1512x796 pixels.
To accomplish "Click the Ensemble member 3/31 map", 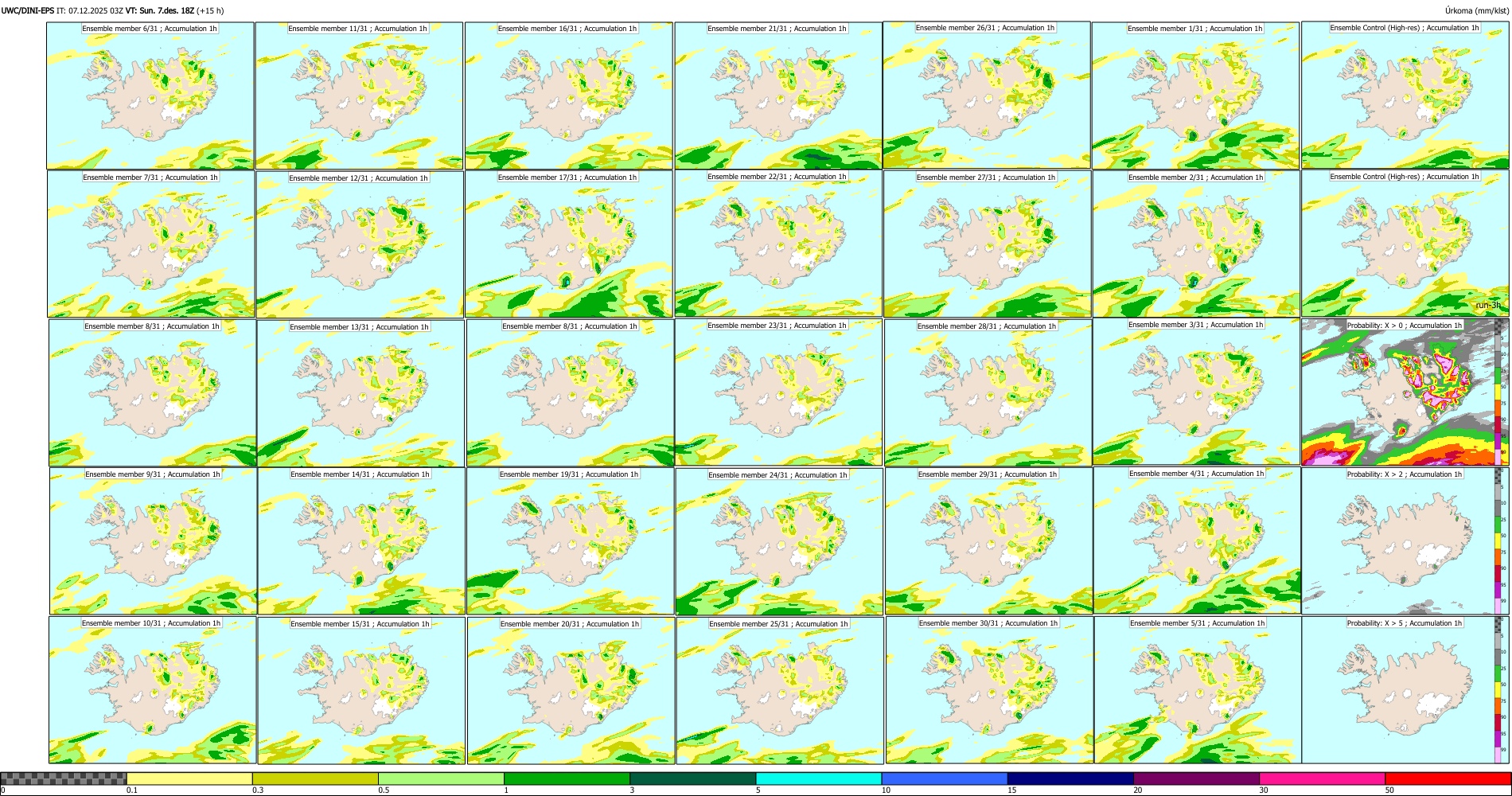I will pyautogui.click(x=1197, y=392).
